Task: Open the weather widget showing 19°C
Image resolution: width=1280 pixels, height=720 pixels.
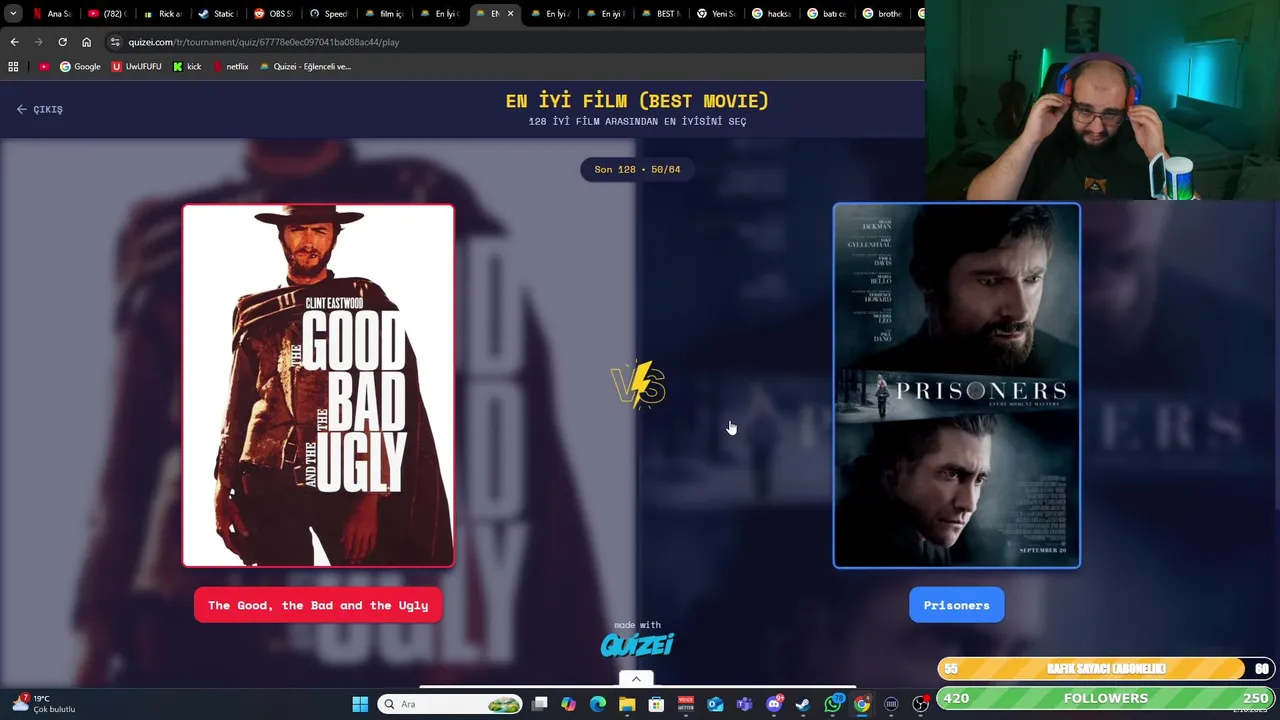Action: click(x=44, y=704)
